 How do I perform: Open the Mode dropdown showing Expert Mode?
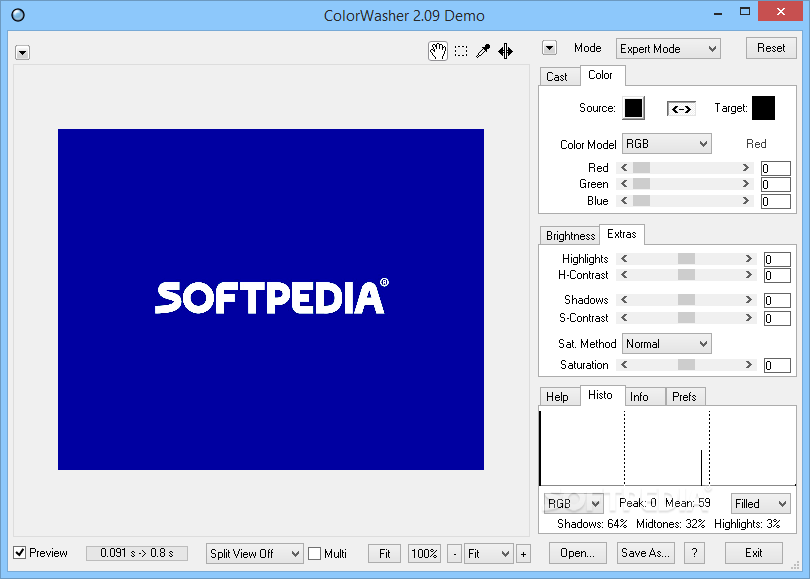pos(668,49)
